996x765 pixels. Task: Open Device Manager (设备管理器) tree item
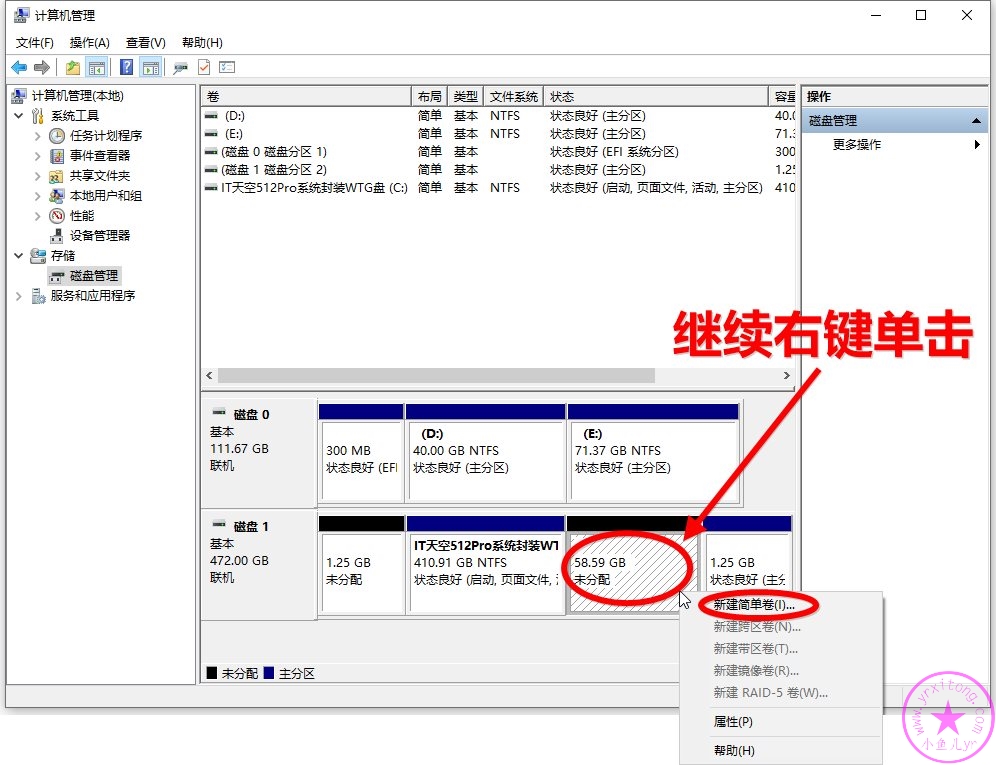point(100,236)
